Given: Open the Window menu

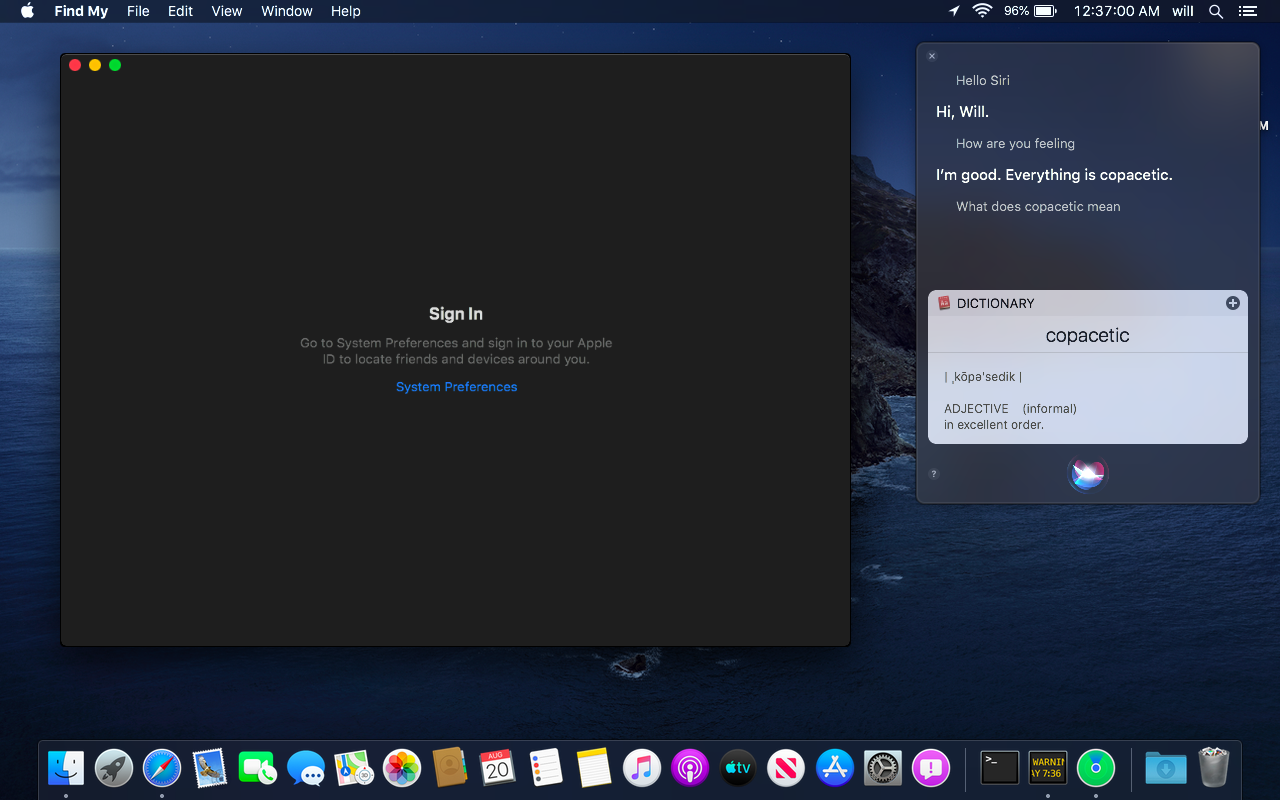Looking at the screenshot, I should coord(287,11).
